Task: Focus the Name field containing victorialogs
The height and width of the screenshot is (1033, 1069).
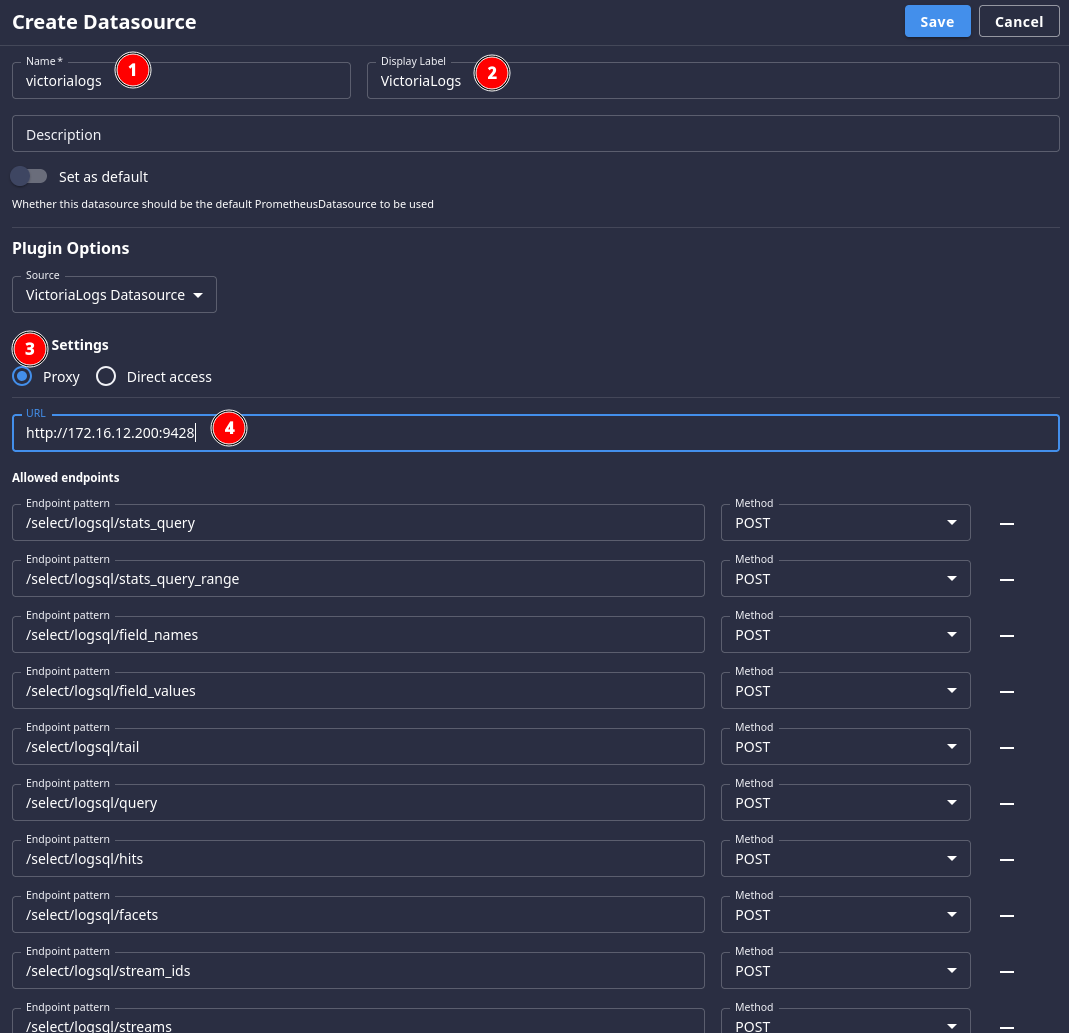Action: click(181, 80)
